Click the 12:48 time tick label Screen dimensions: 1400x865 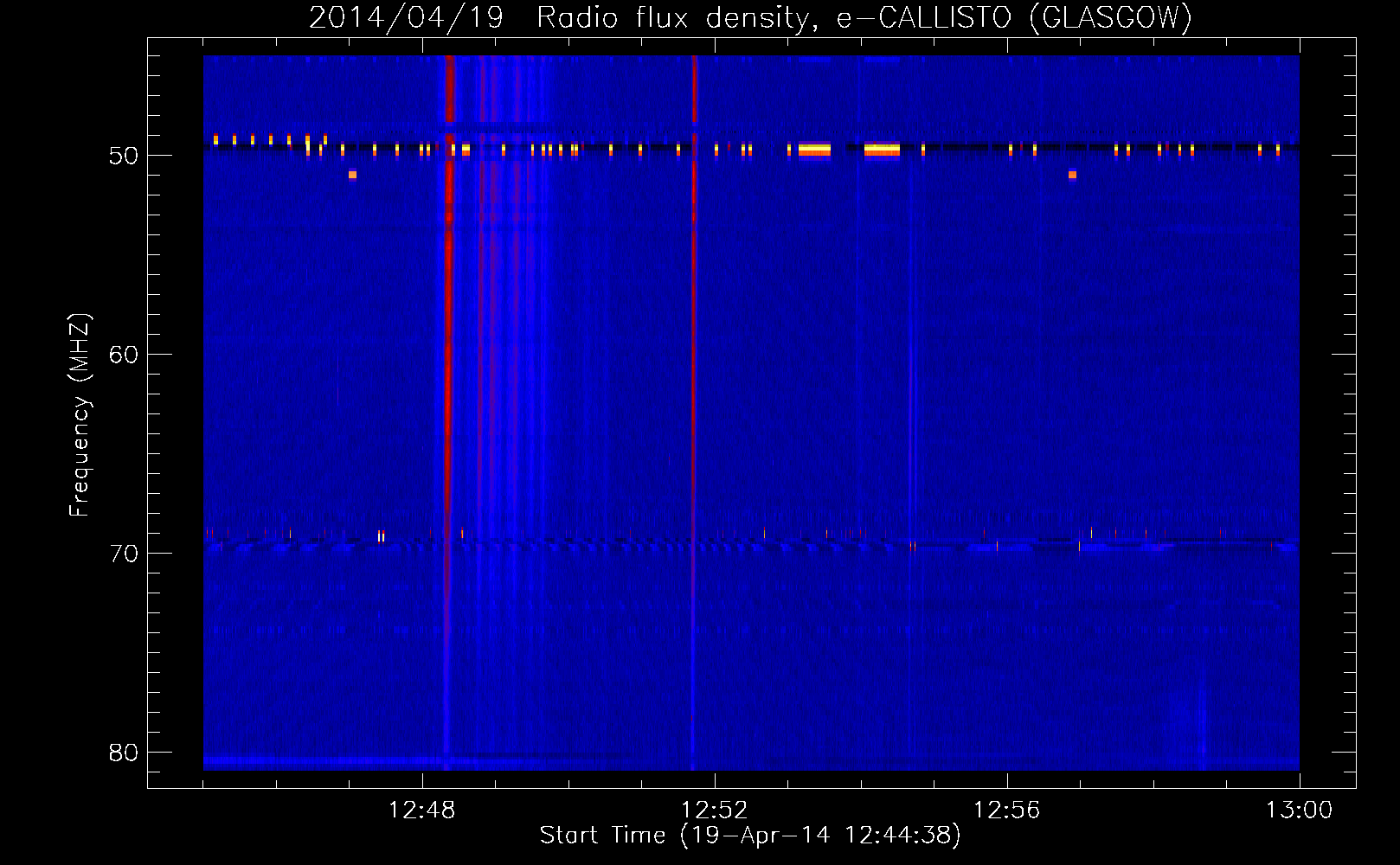(422, 811)
